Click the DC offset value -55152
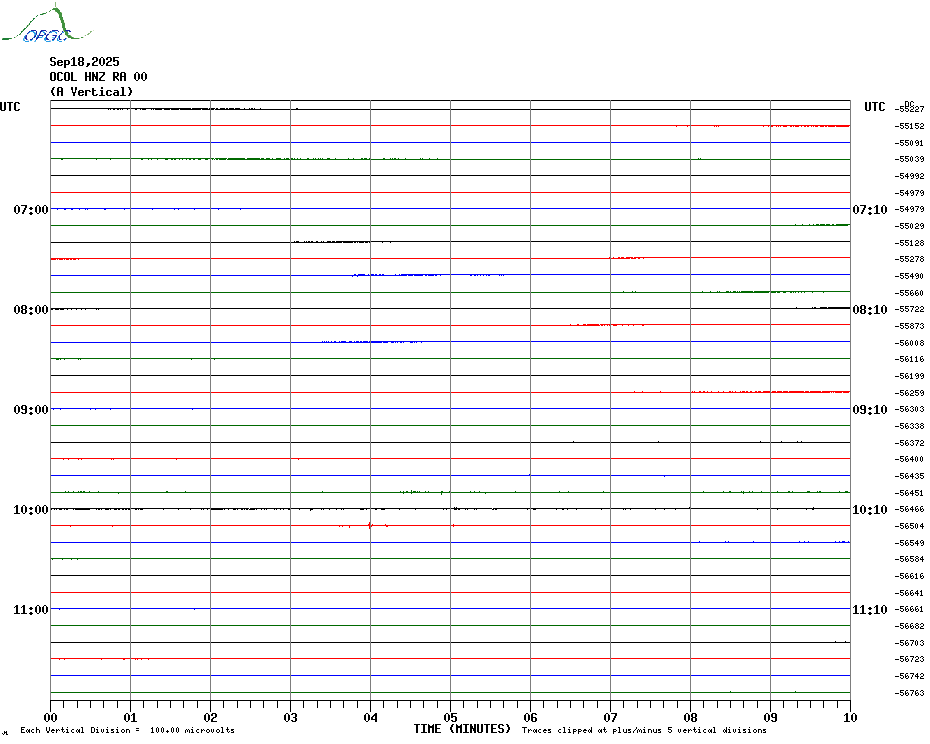930x744 pixels. click(910, 126)
